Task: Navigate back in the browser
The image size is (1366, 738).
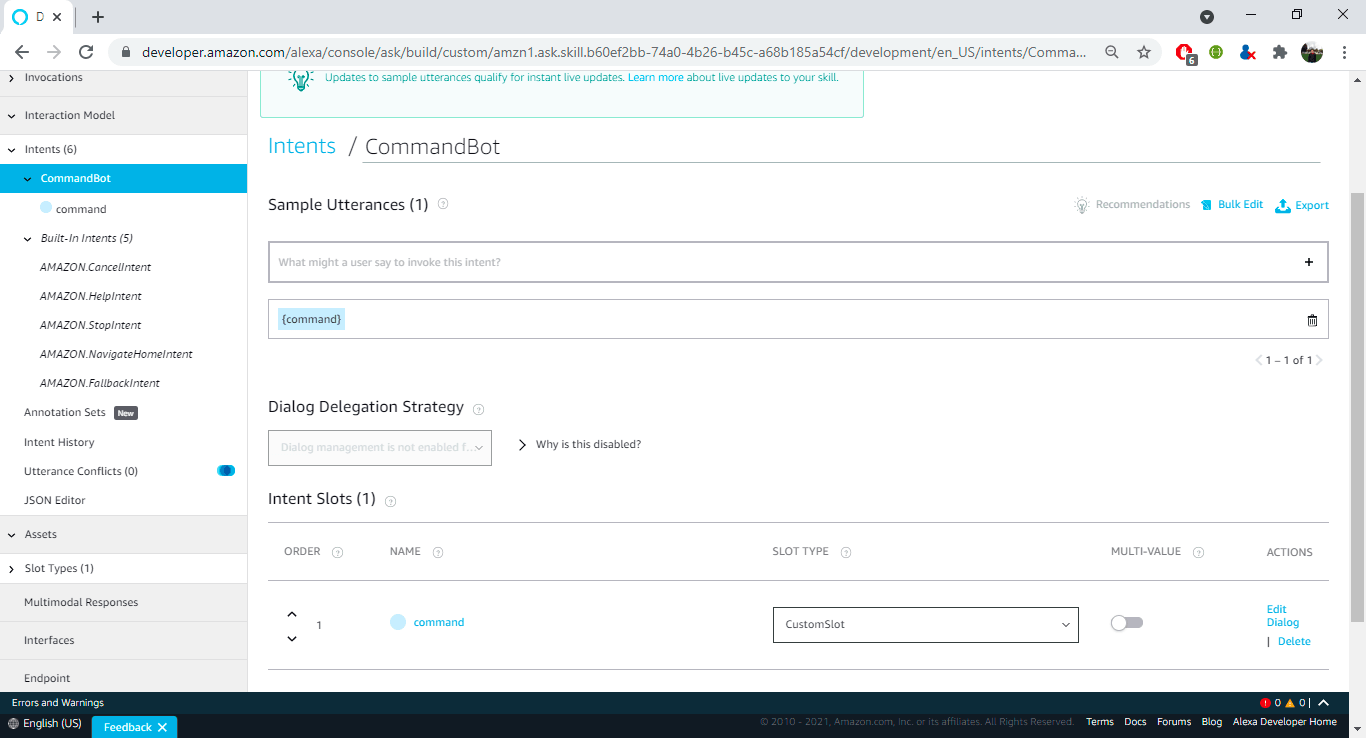Action: pos(22,52)
